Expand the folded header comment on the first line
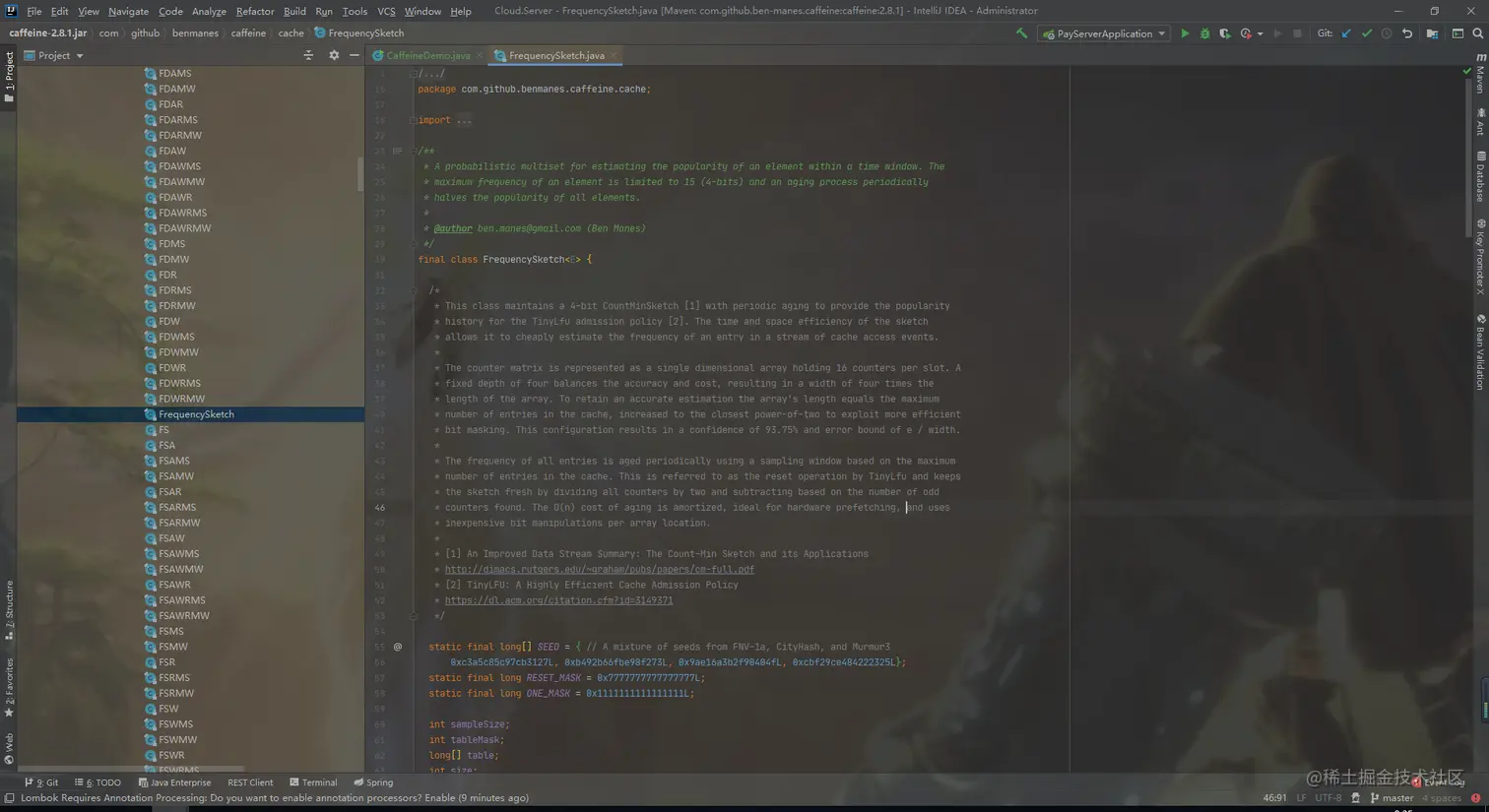 413,74
